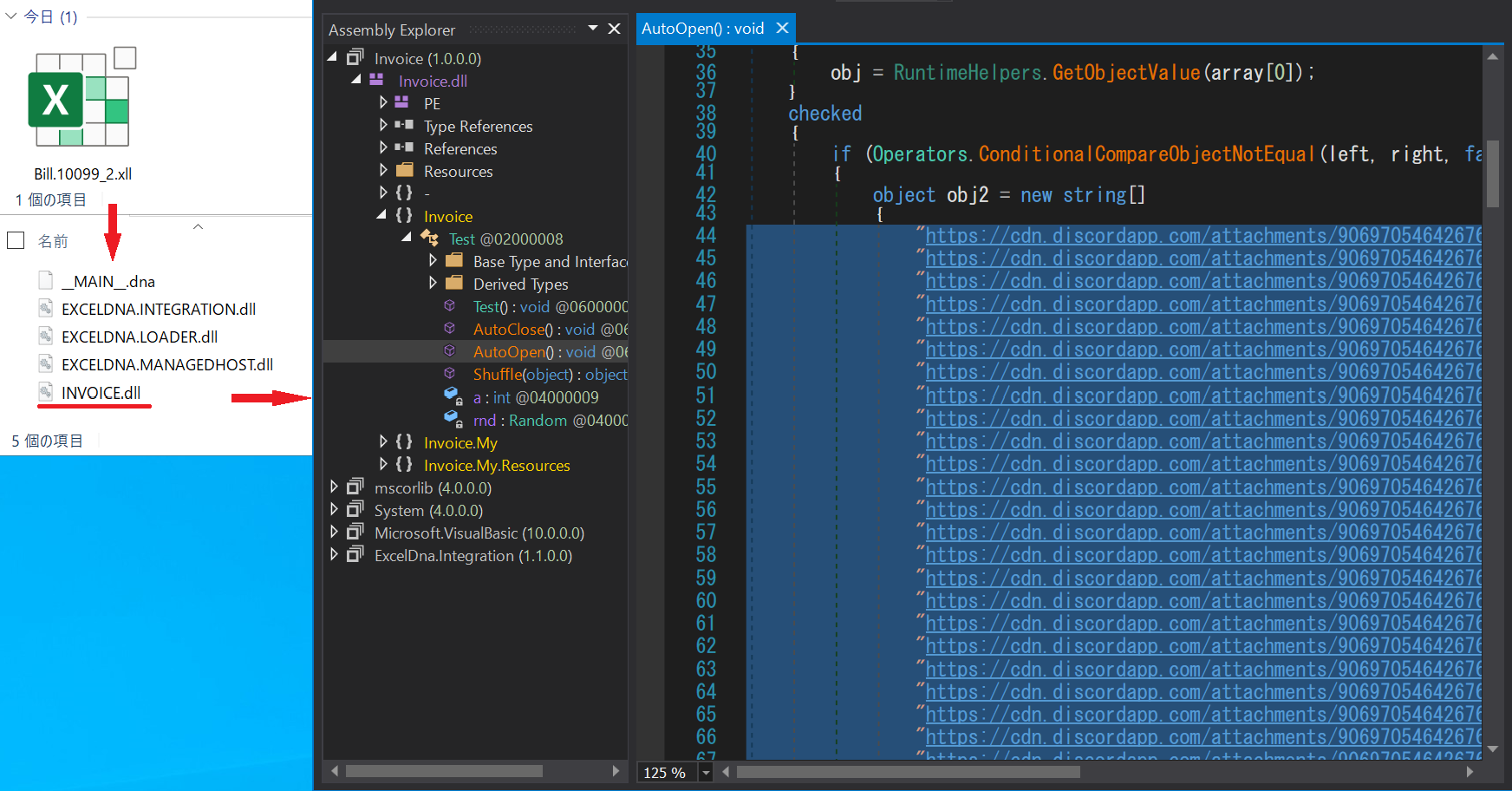Select the AutoClose() : void tree item
This screenshot has height=791, width=1512.
(551, 330)
